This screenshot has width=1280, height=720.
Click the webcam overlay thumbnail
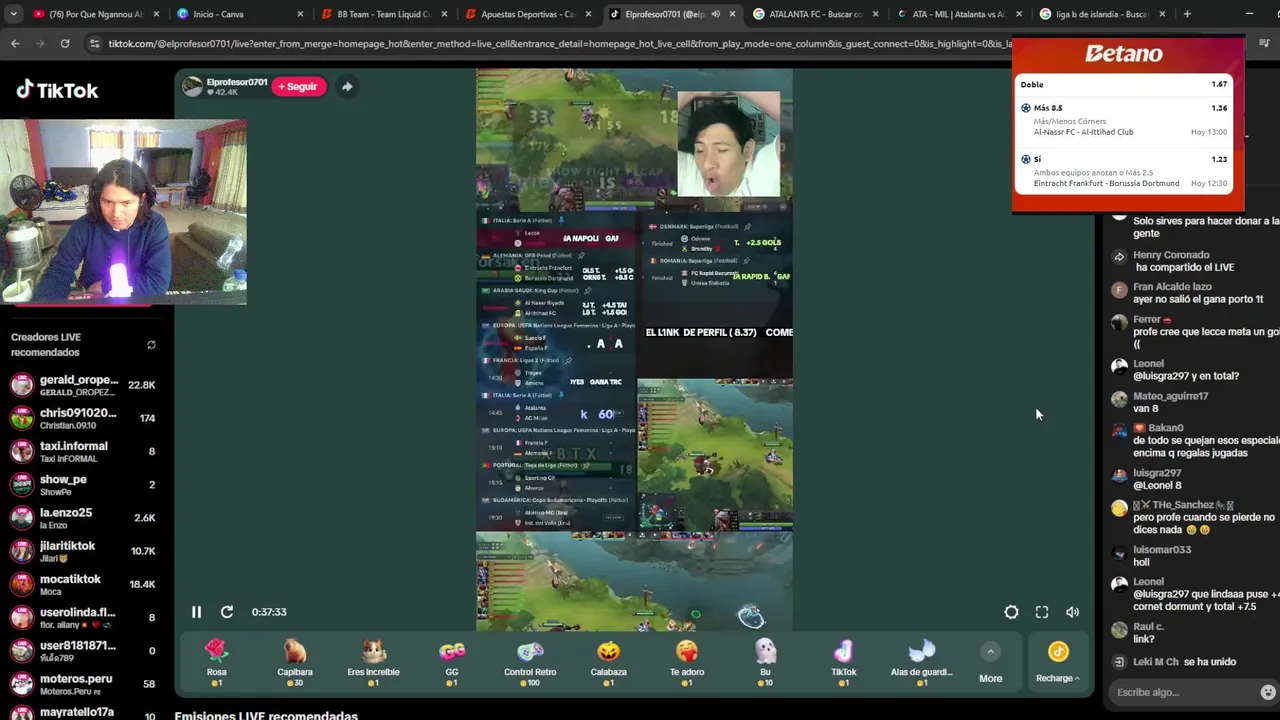pyautogui.click(x=124, y=212)
